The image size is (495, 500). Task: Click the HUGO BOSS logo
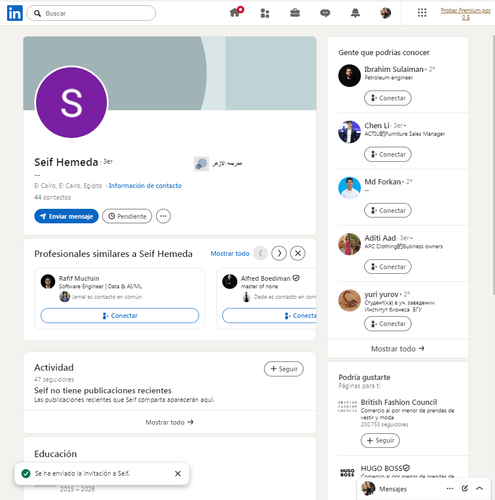click(347, 473)
